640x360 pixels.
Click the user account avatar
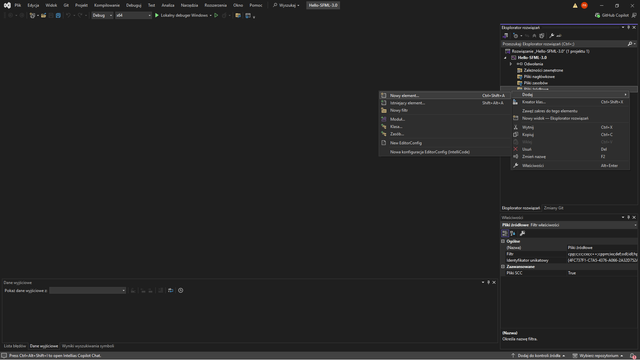click(x=584, y=5)
